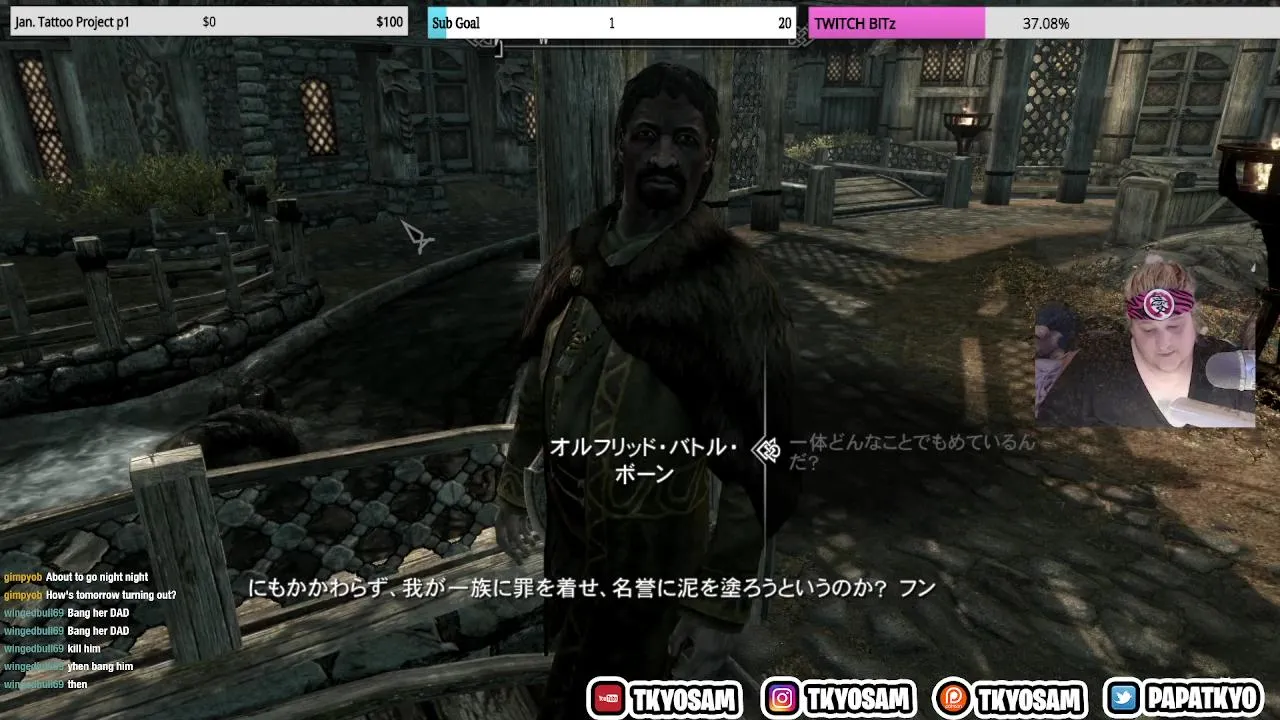Click chat message 'About to go night night'

tap(97, 577)
